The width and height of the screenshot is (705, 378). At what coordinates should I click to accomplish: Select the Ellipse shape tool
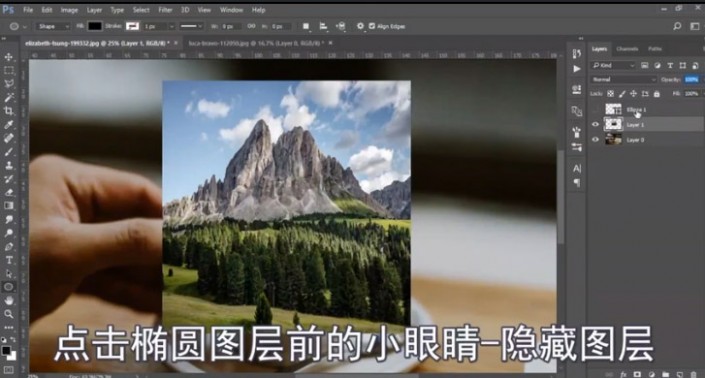tap(9, 287)
